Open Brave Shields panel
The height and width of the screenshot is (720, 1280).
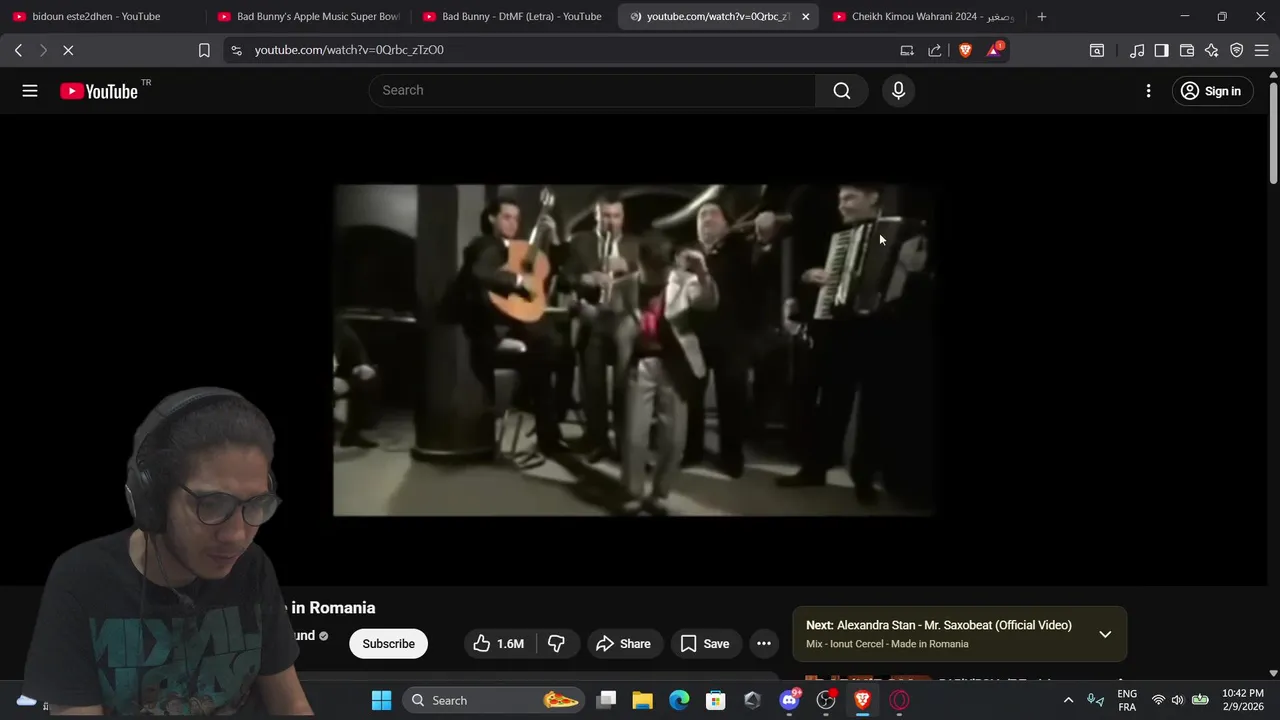[965, 50]
